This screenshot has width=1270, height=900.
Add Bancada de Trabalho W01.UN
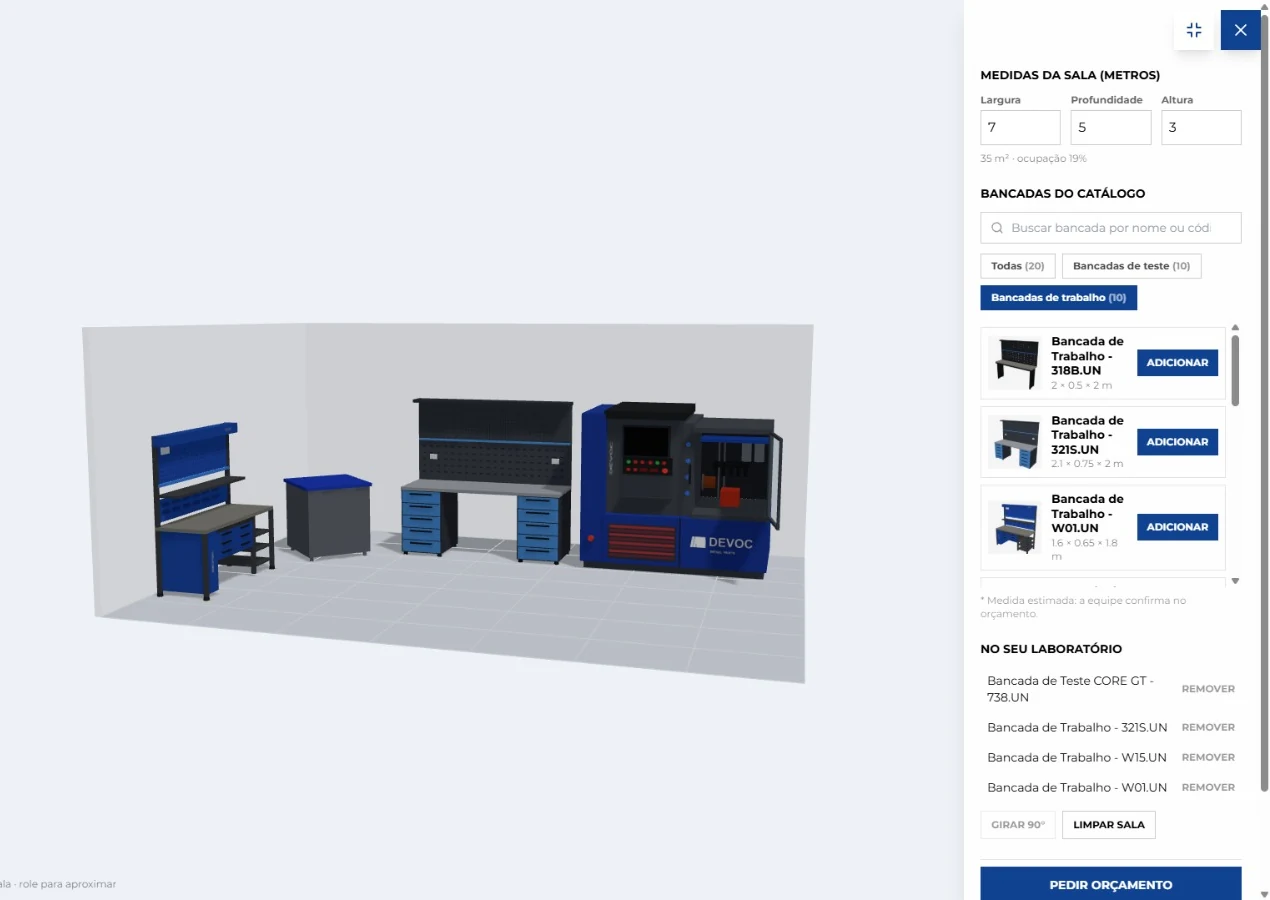[1177, 527]
